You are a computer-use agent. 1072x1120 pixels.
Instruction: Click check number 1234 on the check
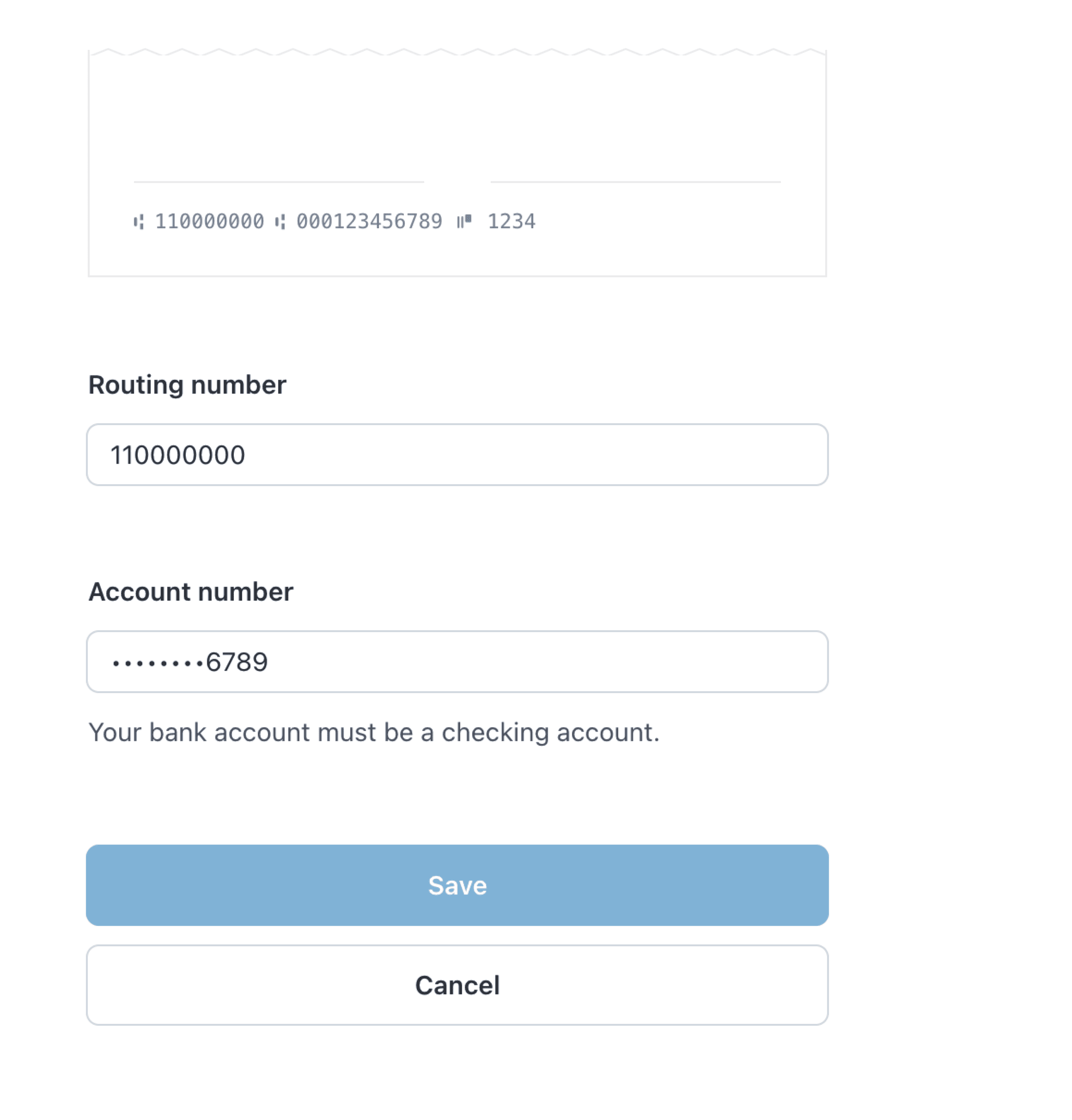point(512,221)
